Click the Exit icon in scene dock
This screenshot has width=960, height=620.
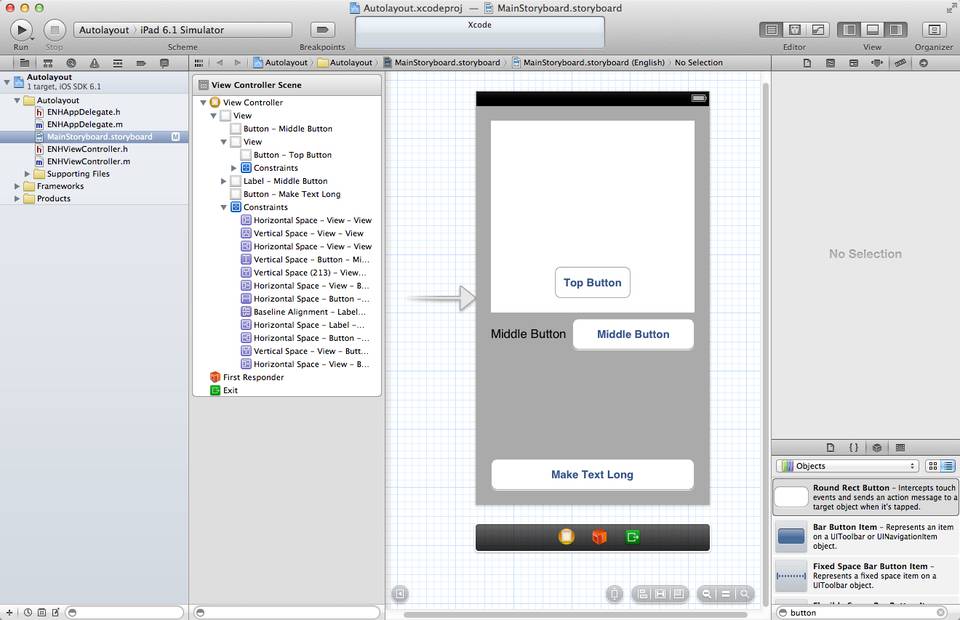[x=632, y=537]
